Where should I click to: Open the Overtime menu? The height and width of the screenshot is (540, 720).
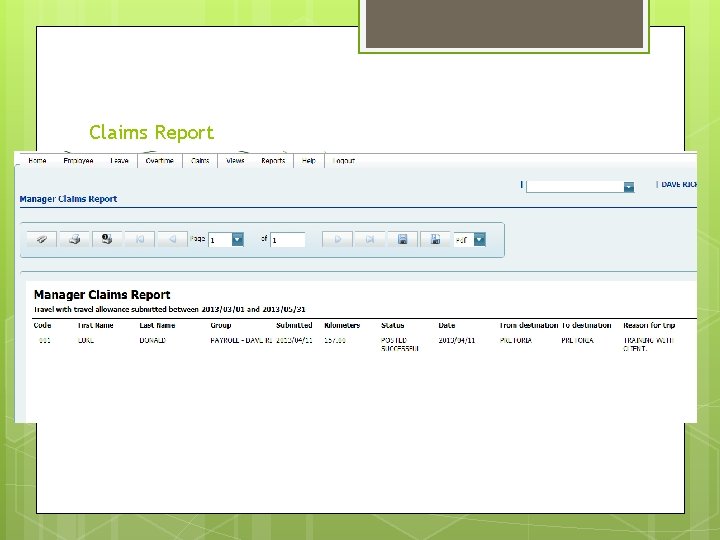159,161
